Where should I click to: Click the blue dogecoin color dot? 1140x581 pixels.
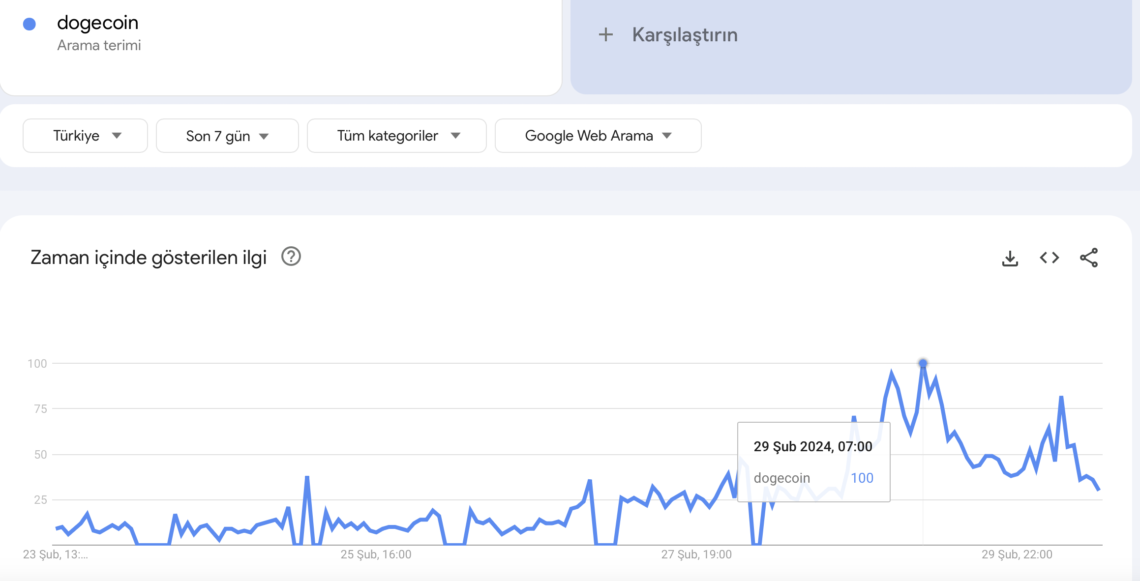(30, 24)
